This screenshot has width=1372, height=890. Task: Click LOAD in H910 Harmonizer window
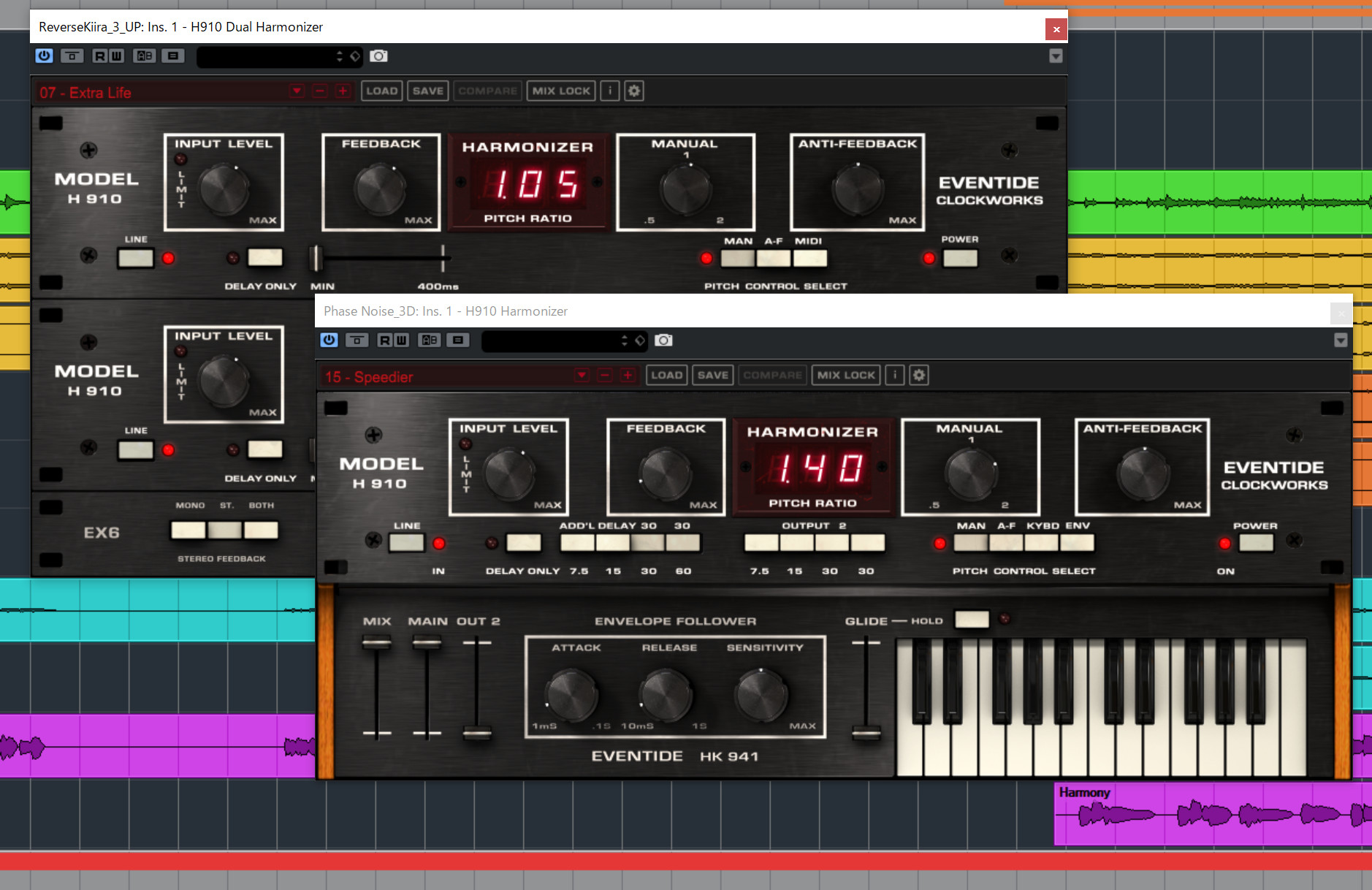[667, 376]
